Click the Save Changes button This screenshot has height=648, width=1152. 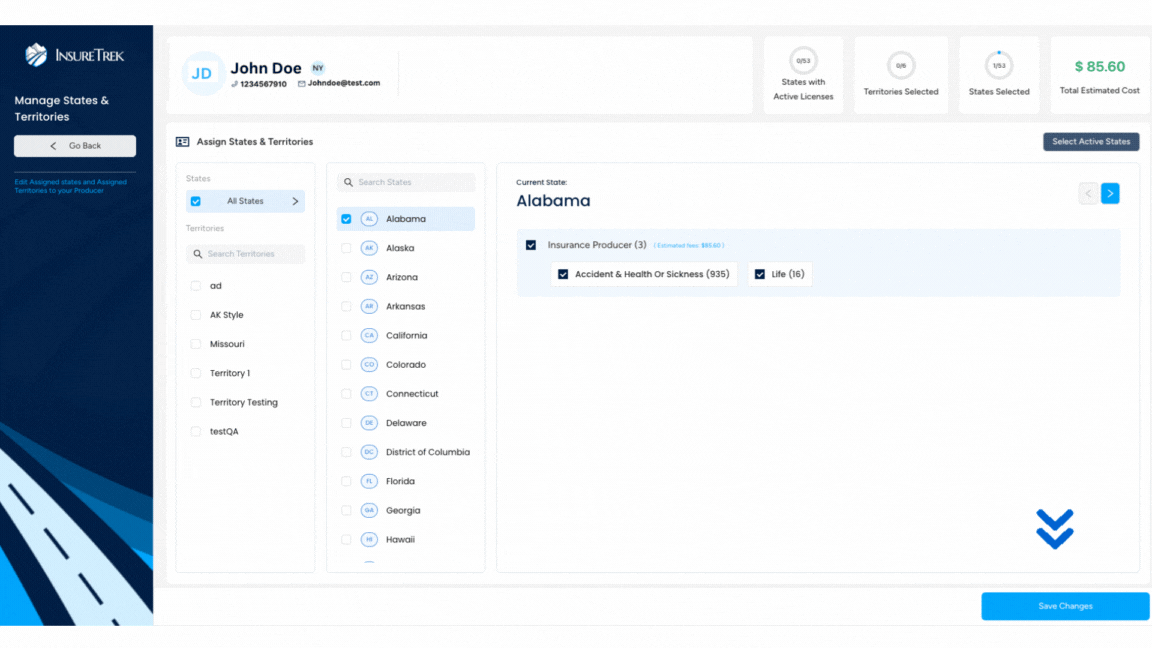tap(1065, 606)
